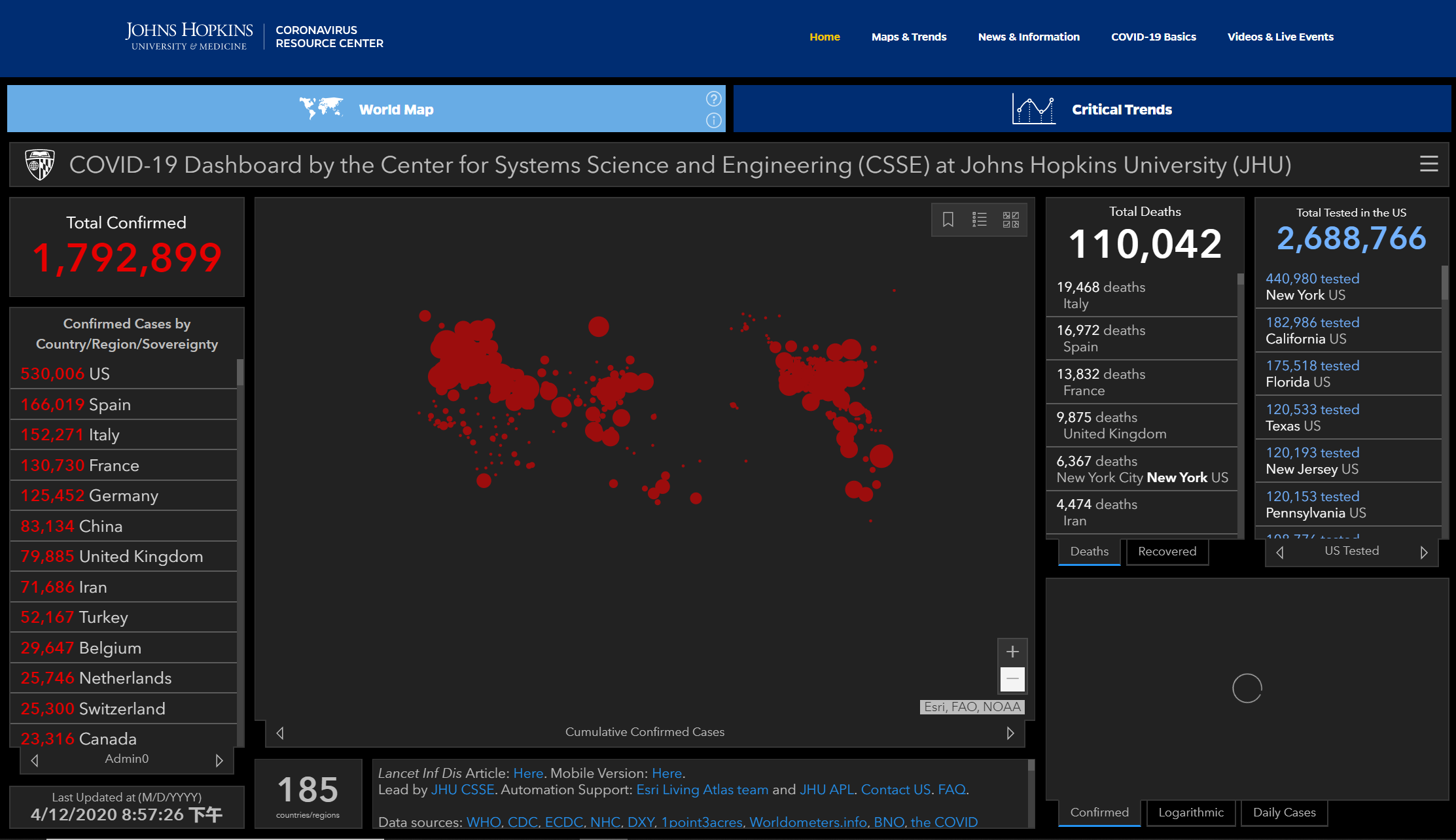This screenshot has width=1456, height=840.
Task: Click the info icon on World Map
Action: tap(713, 120)
